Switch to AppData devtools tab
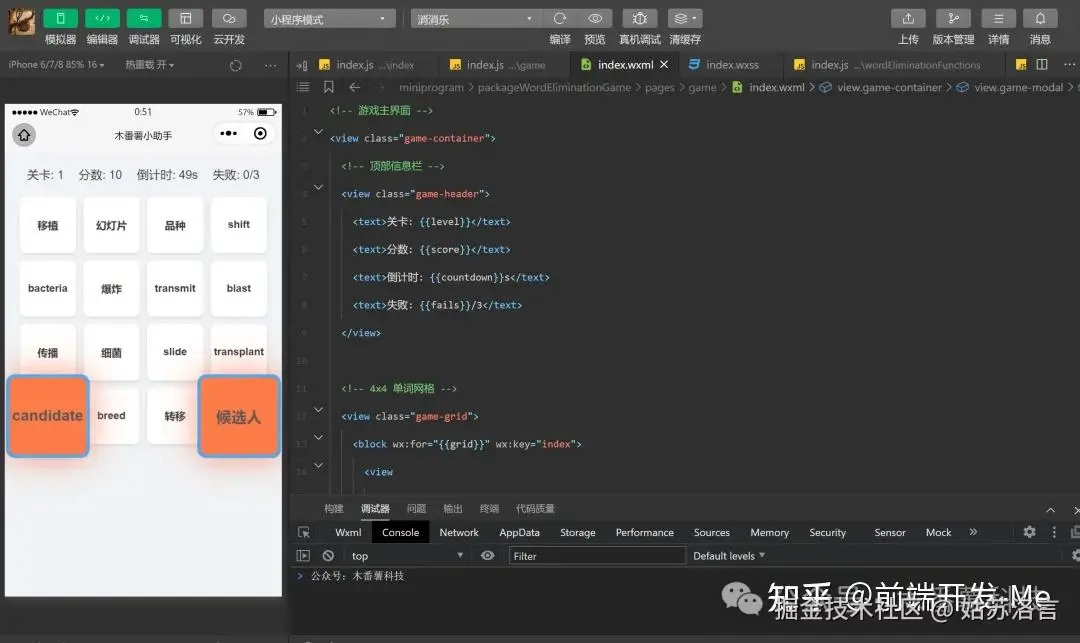The image size is (1080, 643). (519, 532)
